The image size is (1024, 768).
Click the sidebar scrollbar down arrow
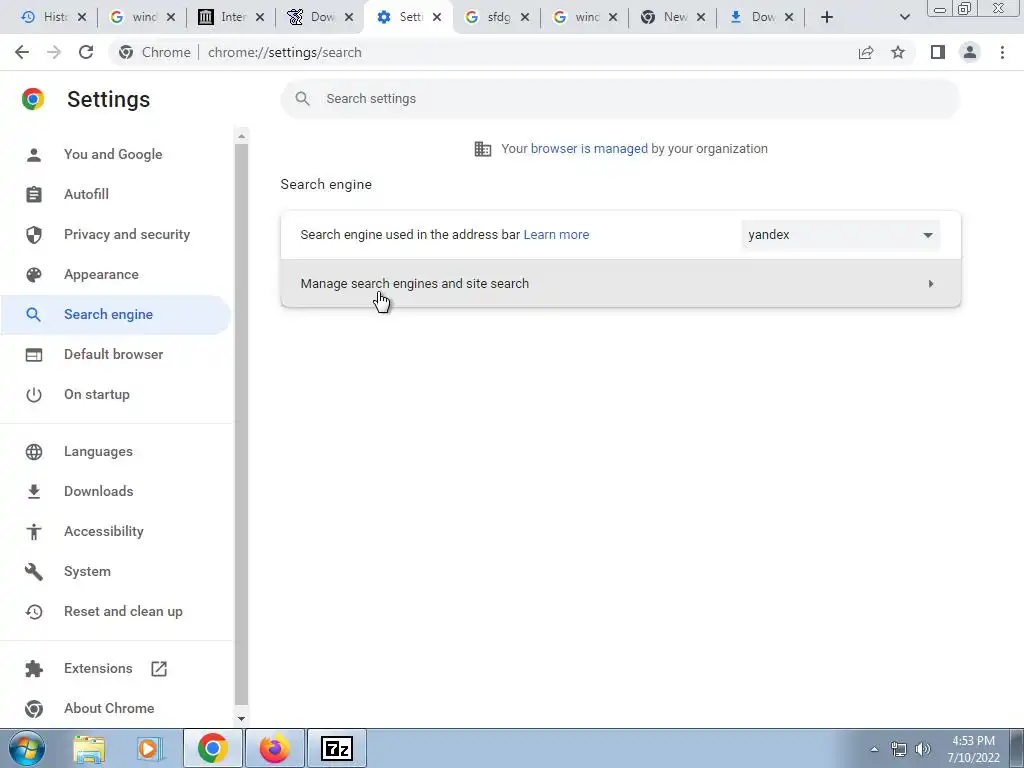242,718
